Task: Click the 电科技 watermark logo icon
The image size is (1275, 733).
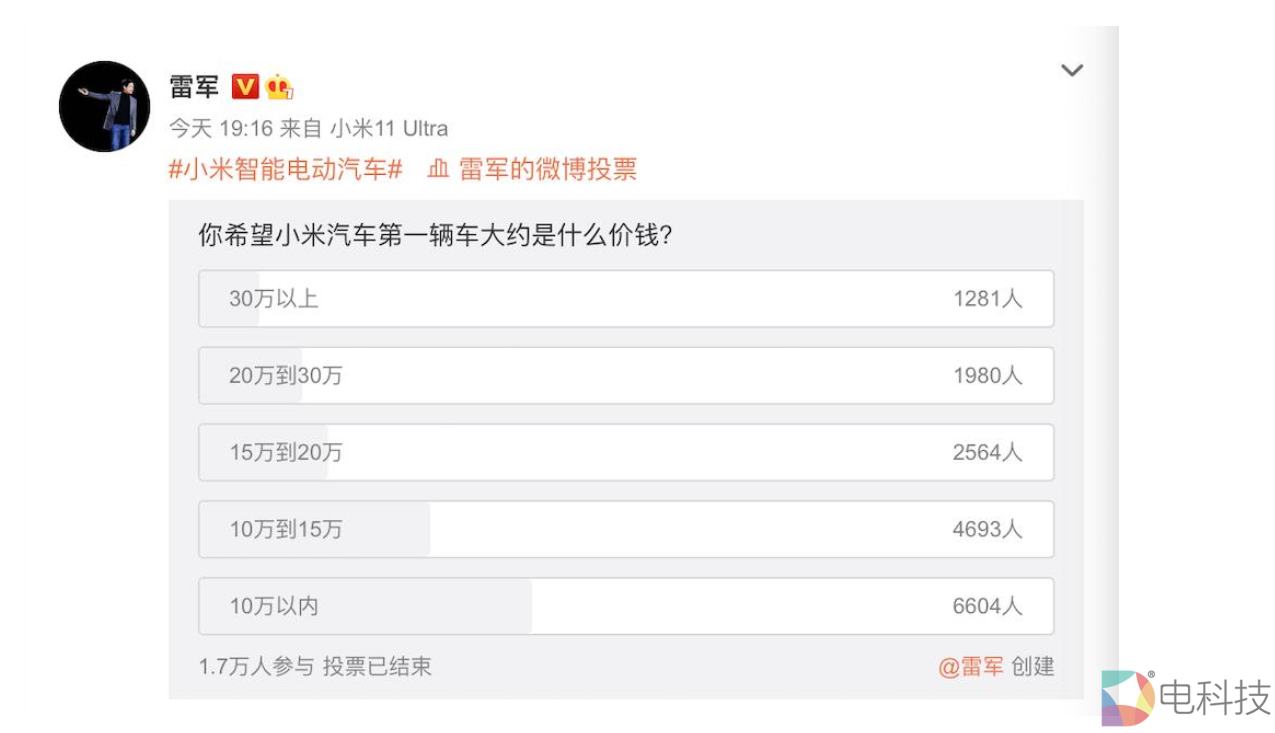Action: (x=1127, y=697)
